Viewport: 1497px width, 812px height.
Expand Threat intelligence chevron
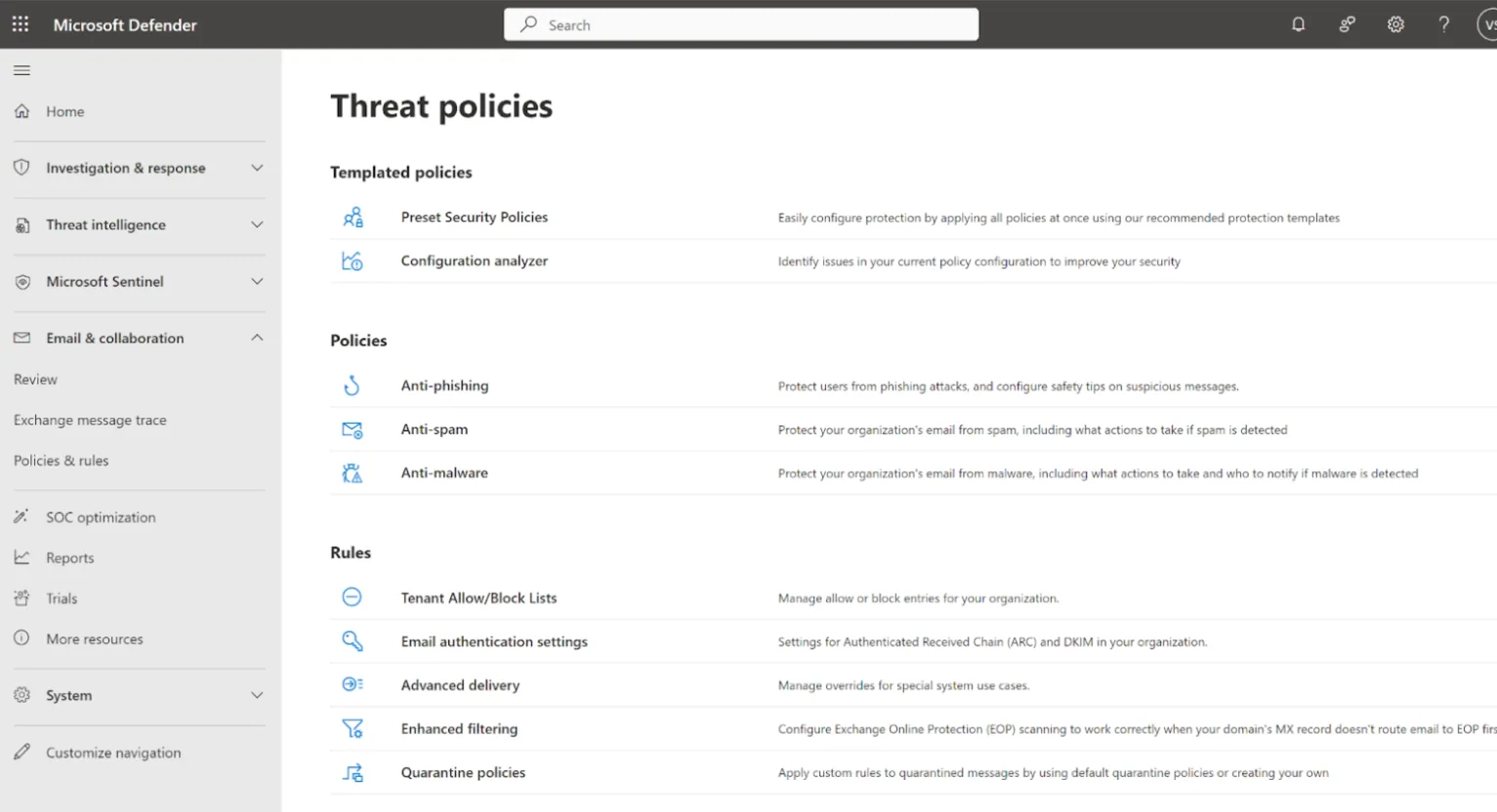click(x=257, y=224)
